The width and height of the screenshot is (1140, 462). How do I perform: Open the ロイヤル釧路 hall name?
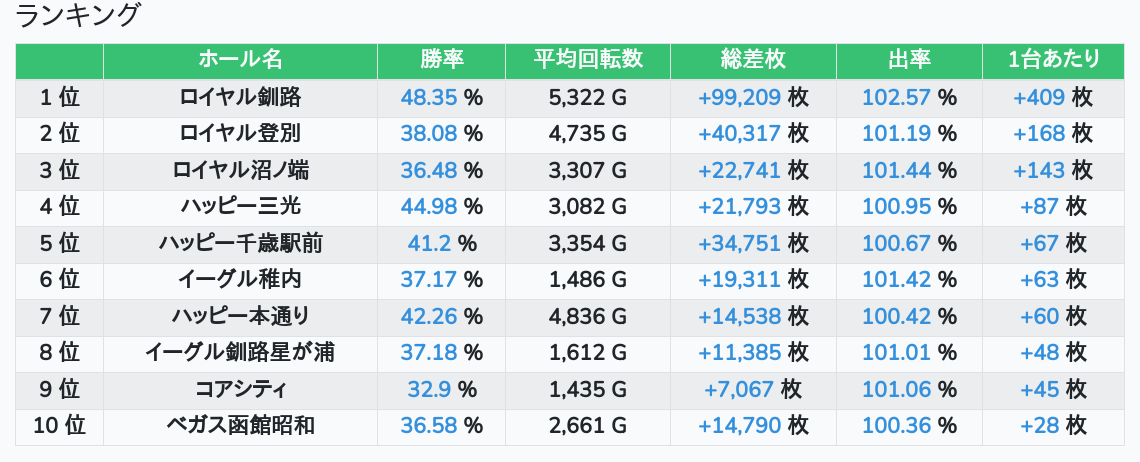(240, 97)
